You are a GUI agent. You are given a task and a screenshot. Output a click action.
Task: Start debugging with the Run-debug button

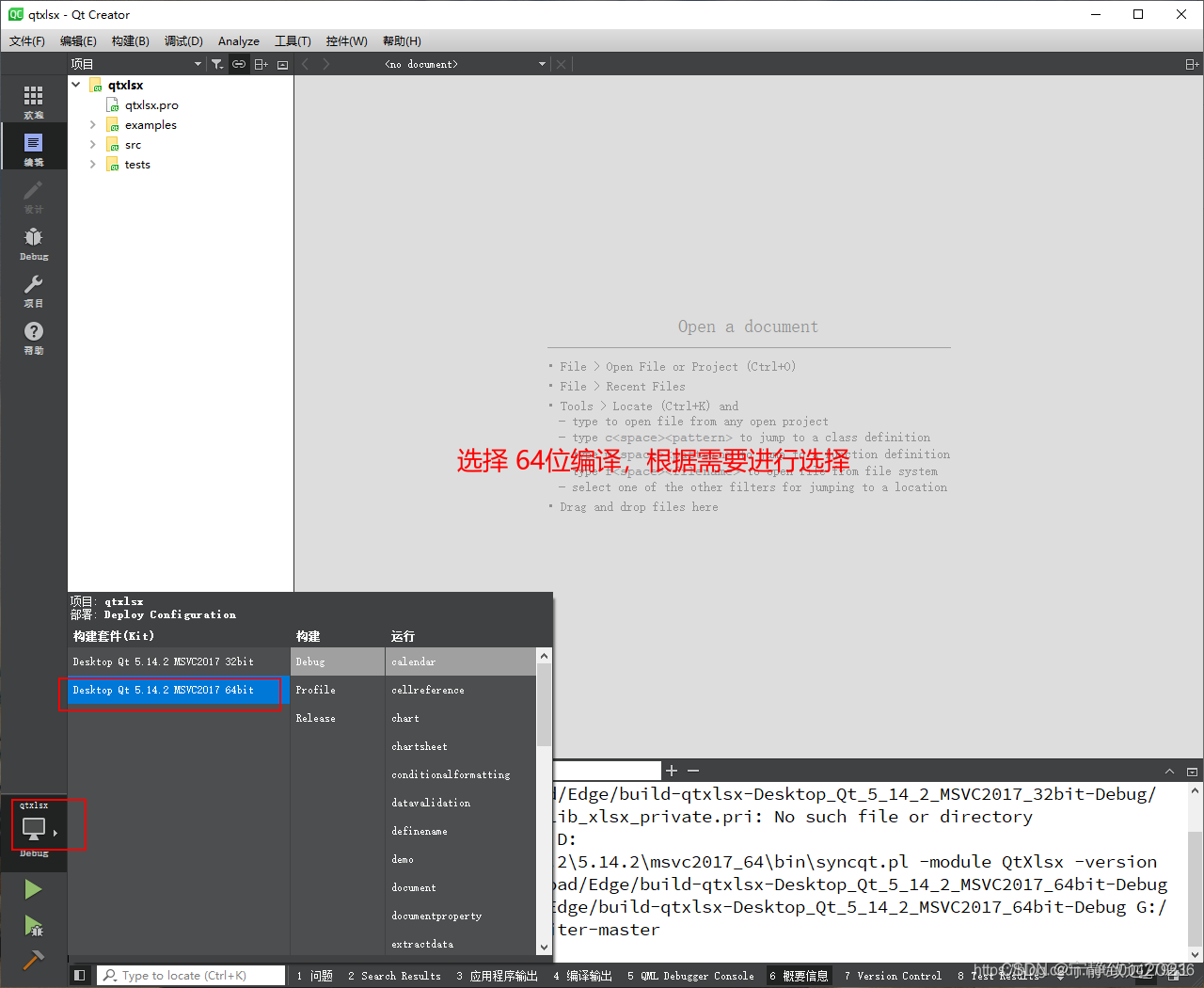[33, 925]
